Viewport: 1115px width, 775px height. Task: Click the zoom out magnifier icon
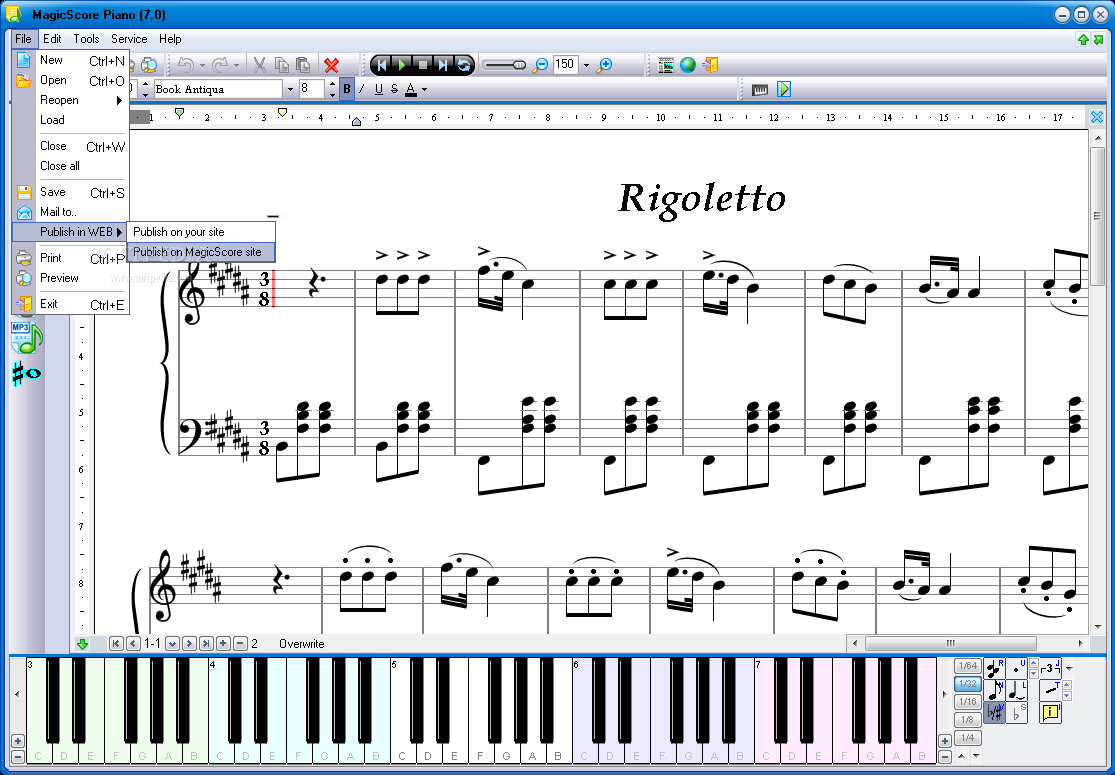click(540, 65)
